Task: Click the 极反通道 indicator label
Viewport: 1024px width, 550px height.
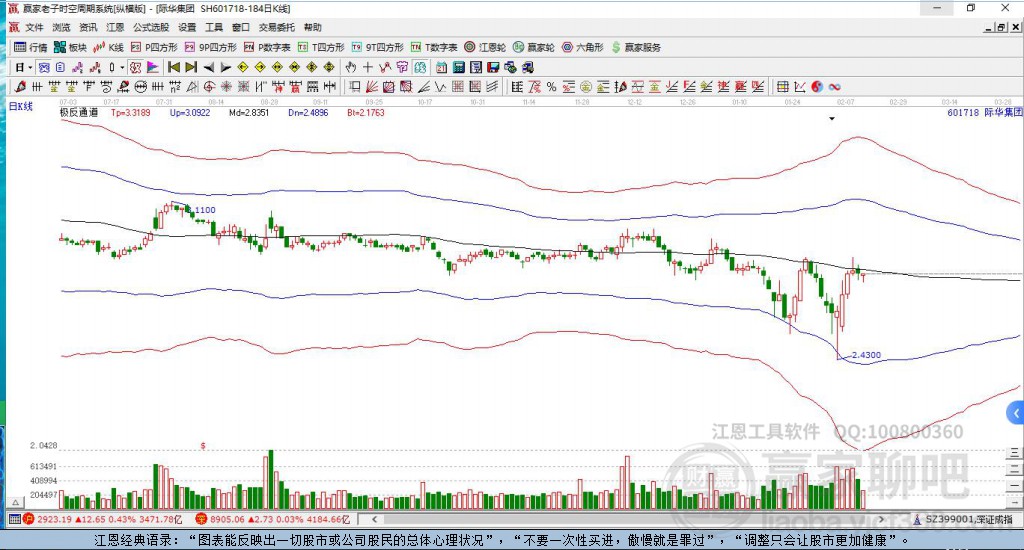Action: coord(79,113)
